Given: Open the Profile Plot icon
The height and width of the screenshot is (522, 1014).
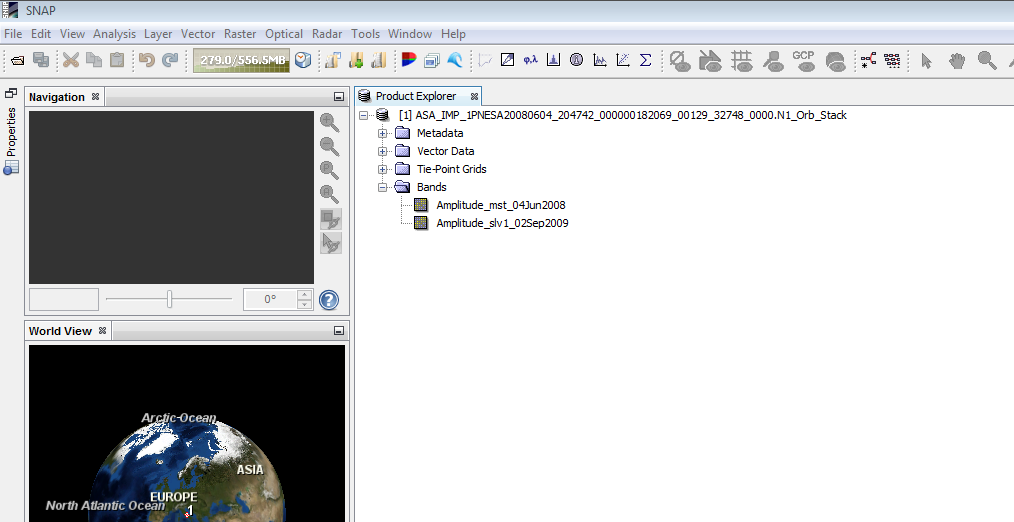Looking at the screenshot, I should point(599,60).
